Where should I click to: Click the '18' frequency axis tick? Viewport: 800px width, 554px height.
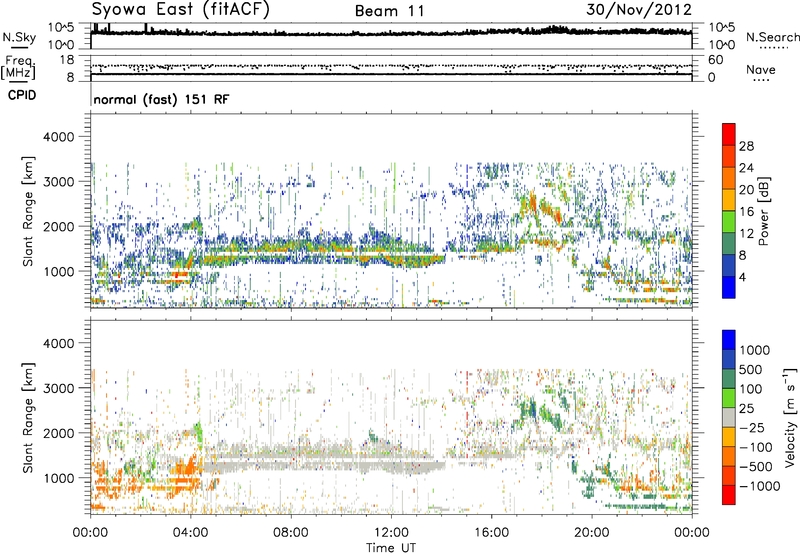[x=67, y=60]
